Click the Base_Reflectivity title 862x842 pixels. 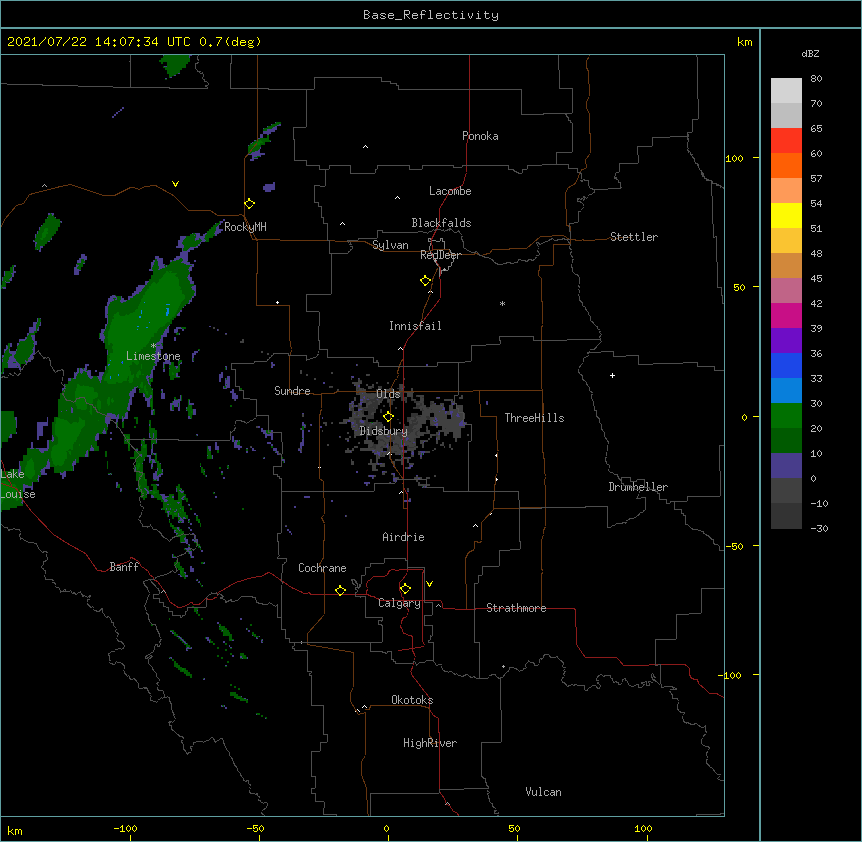pos(431,15)
